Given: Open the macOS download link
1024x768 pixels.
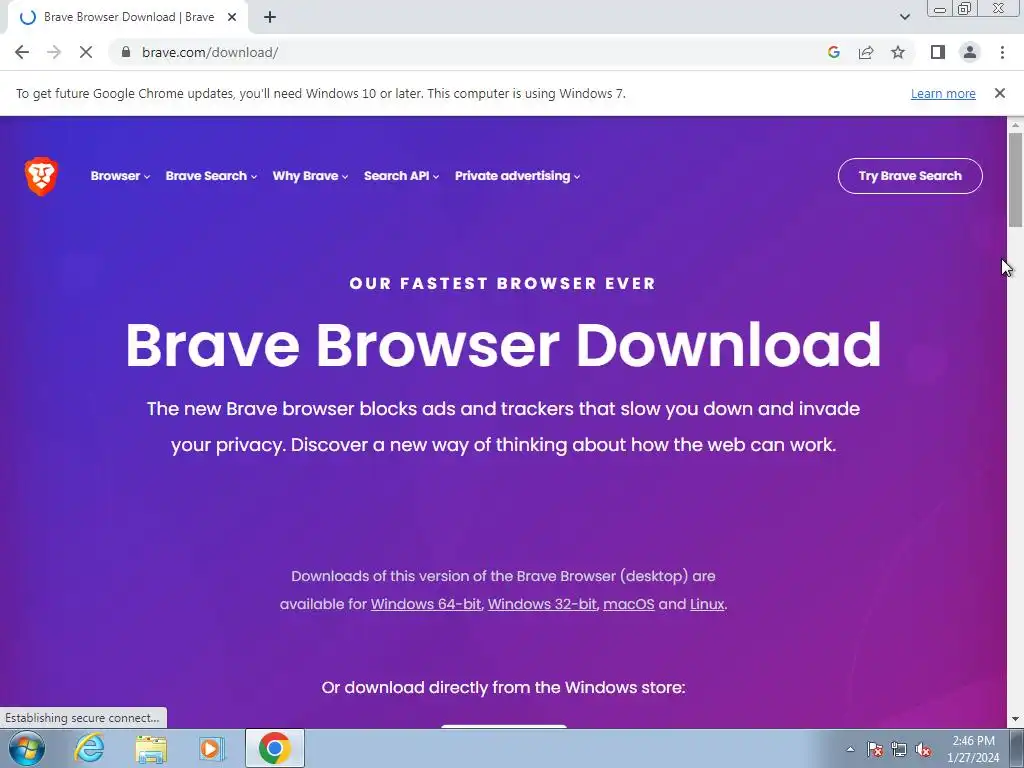Looking at the screenshot, I should click(629, 604).
